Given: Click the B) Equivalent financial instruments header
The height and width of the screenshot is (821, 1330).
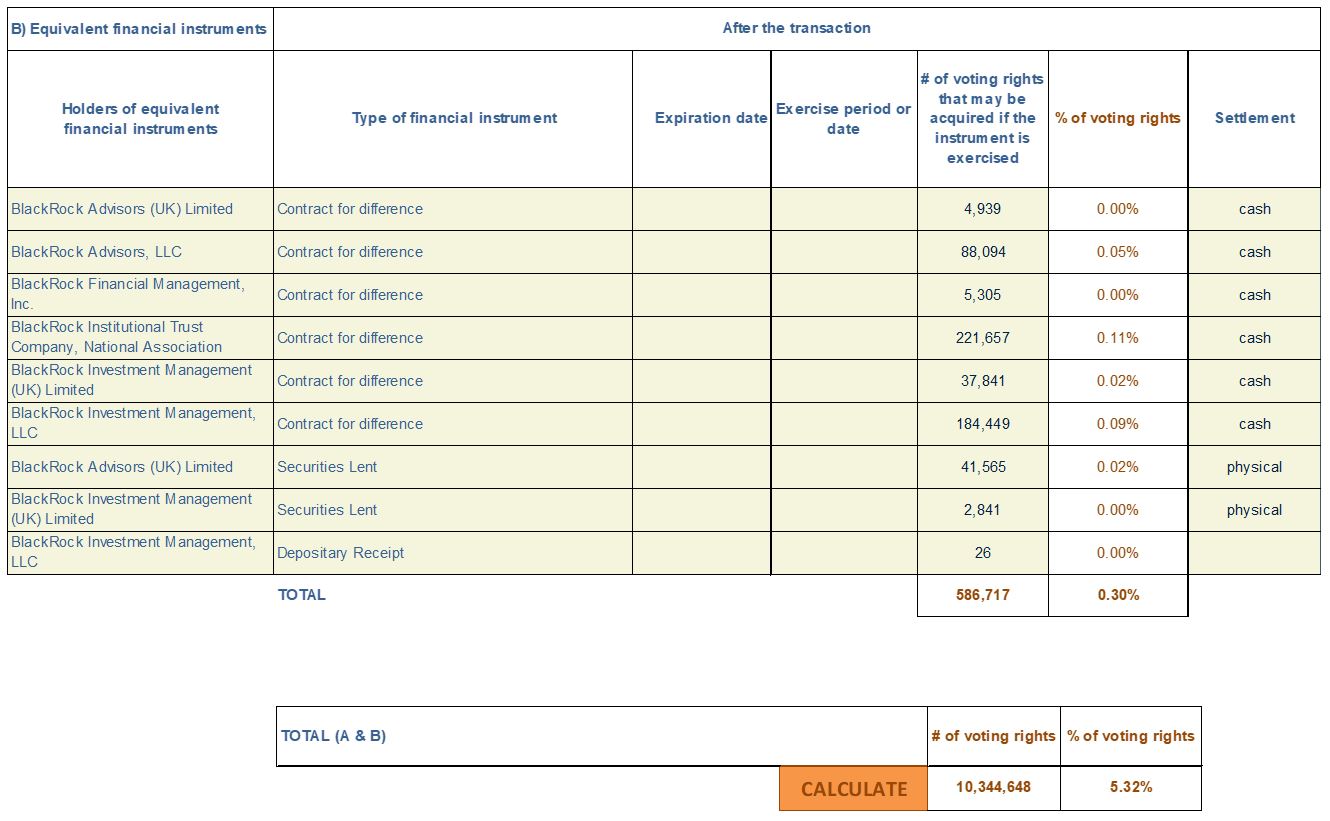Looking at the screenshot, I should click(140, 29).
